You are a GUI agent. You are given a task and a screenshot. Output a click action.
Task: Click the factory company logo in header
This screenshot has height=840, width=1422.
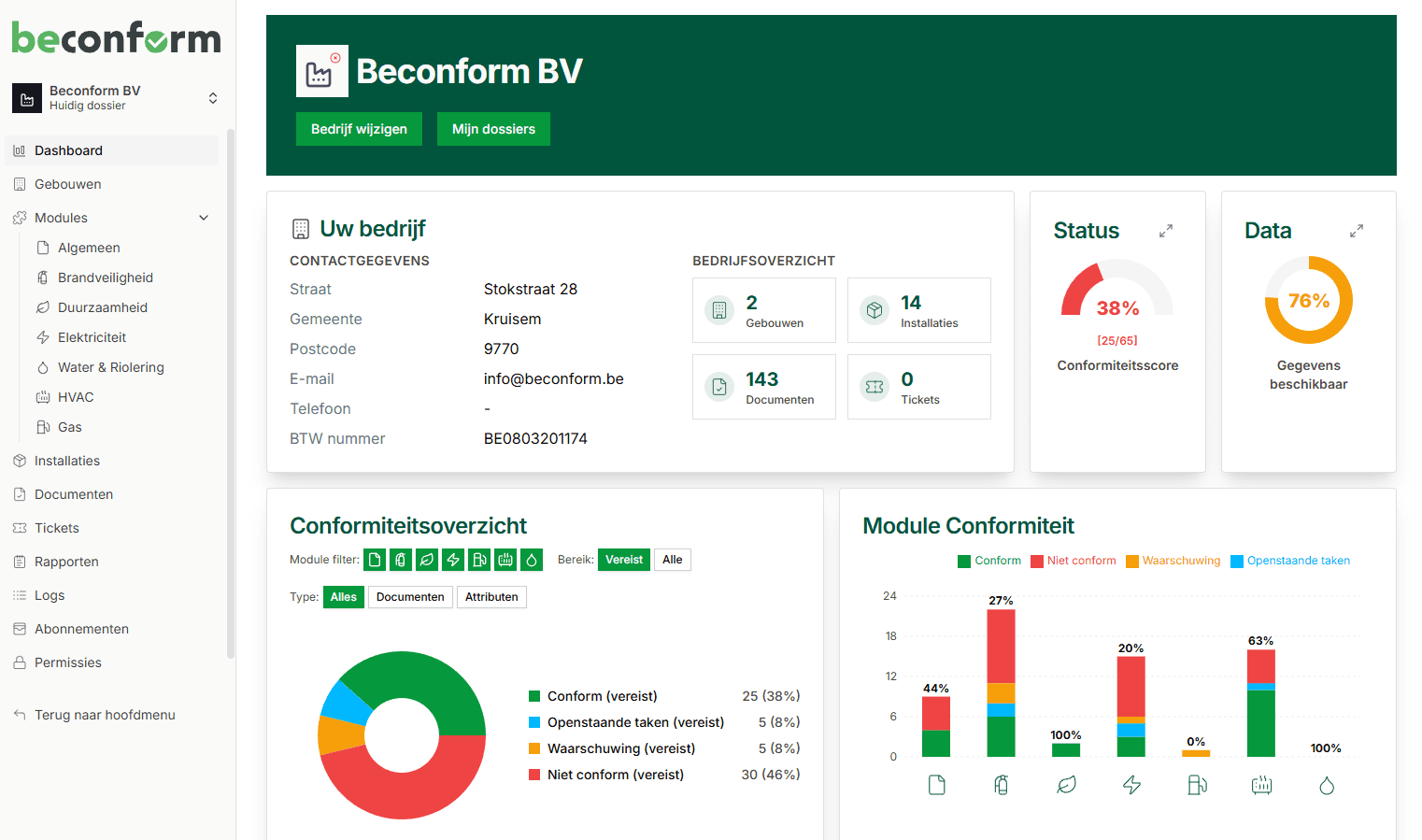(321, 71)
